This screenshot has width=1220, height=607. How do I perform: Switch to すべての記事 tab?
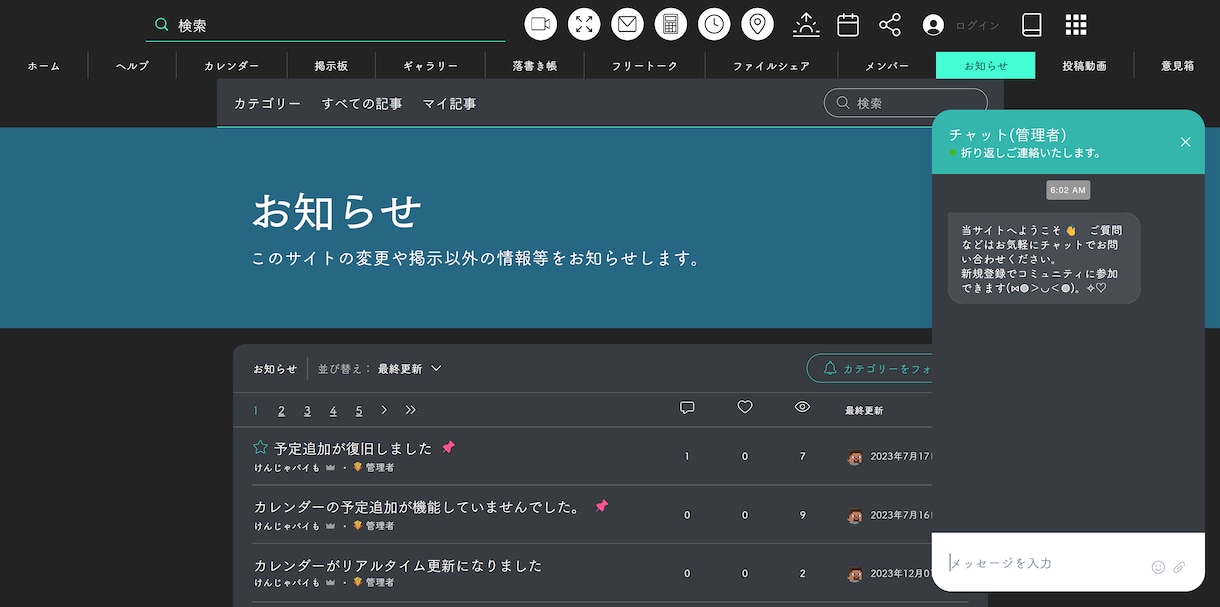pyautogui.click(x=362, y=103)
